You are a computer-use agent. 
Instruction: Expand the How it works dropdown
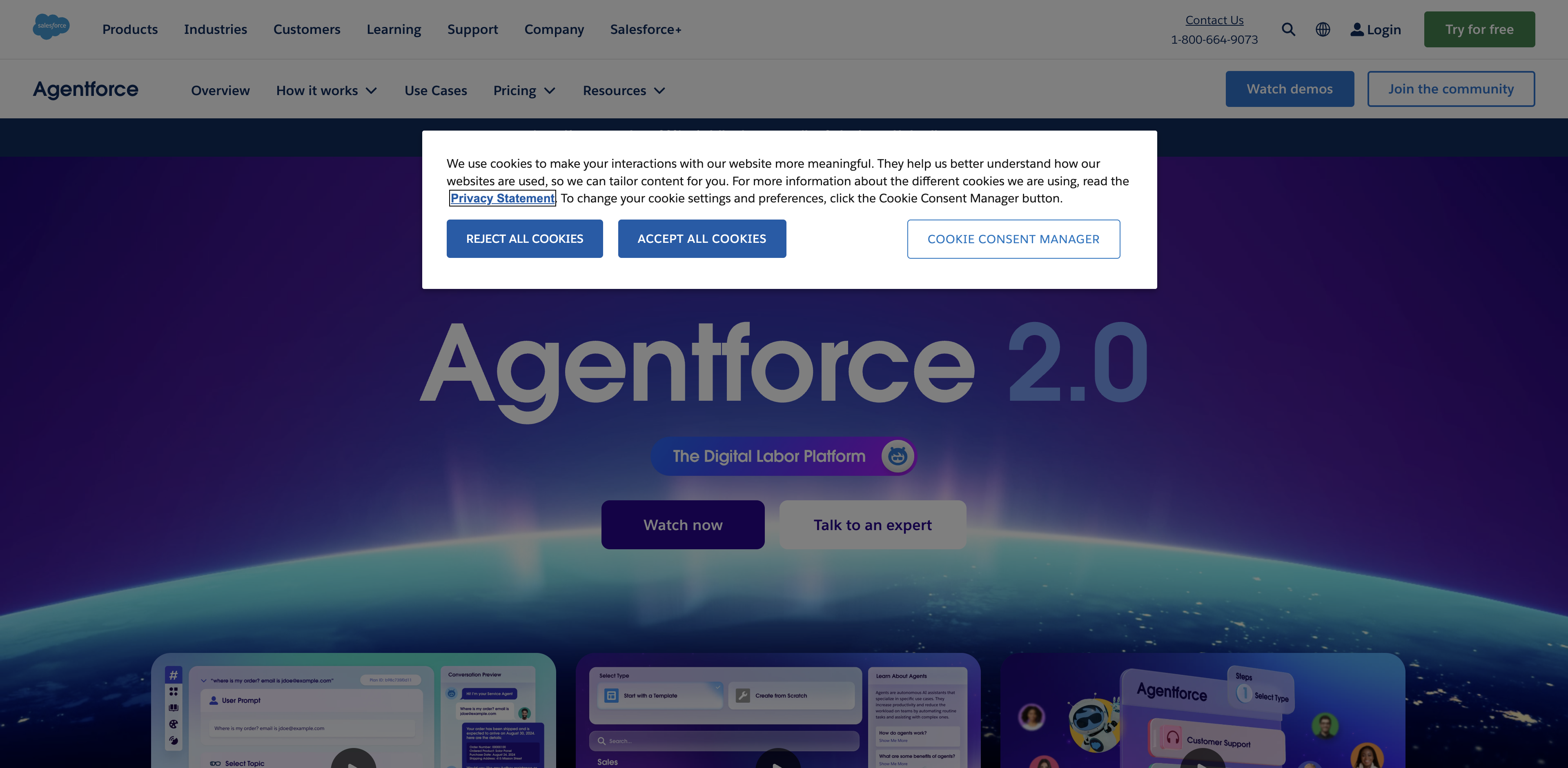[327, 91]
